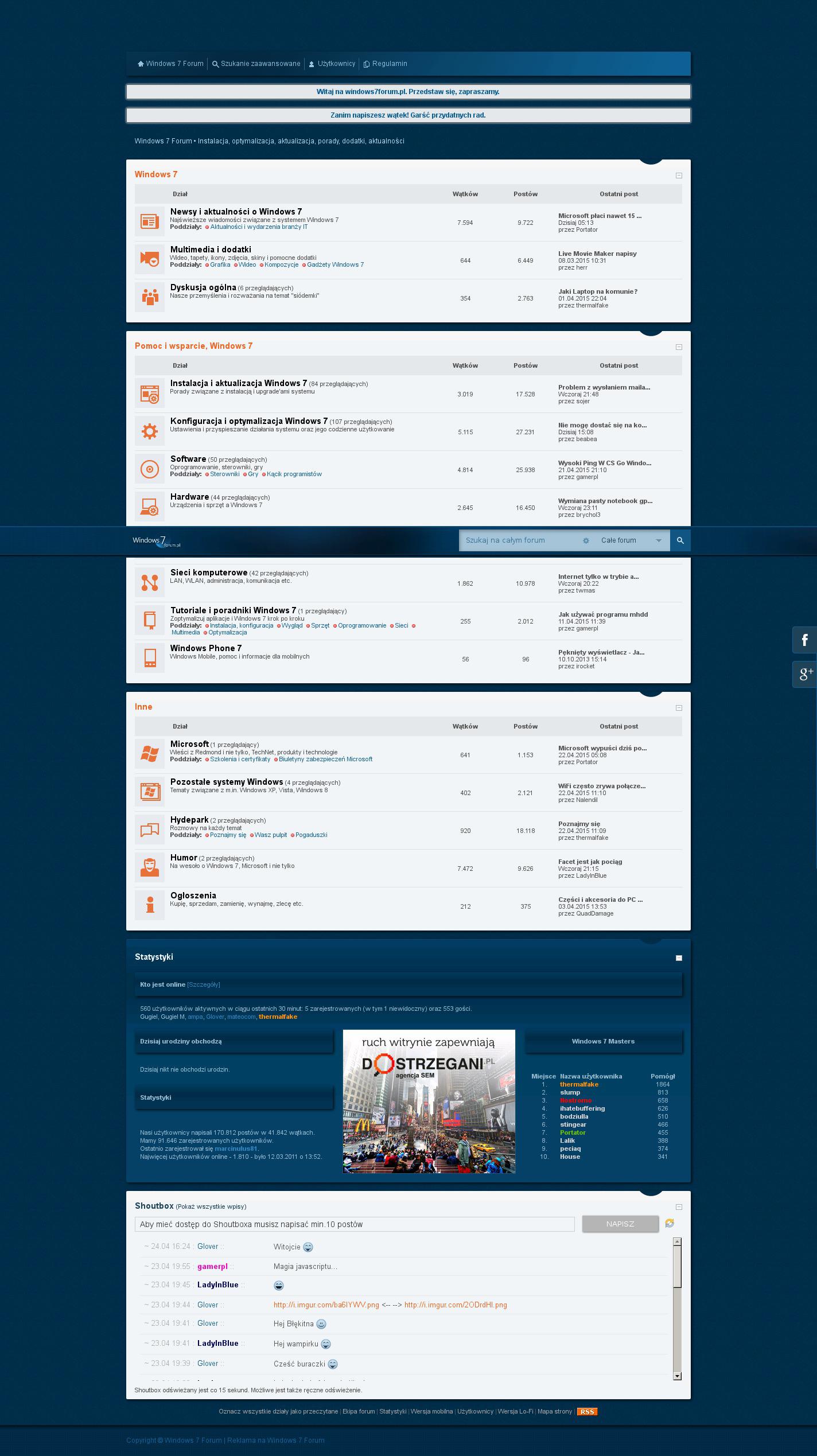Screen dimensions: 817x1456
Task: Click the Sieci komputerowe network icon
Action: click(x=150, y=582)
